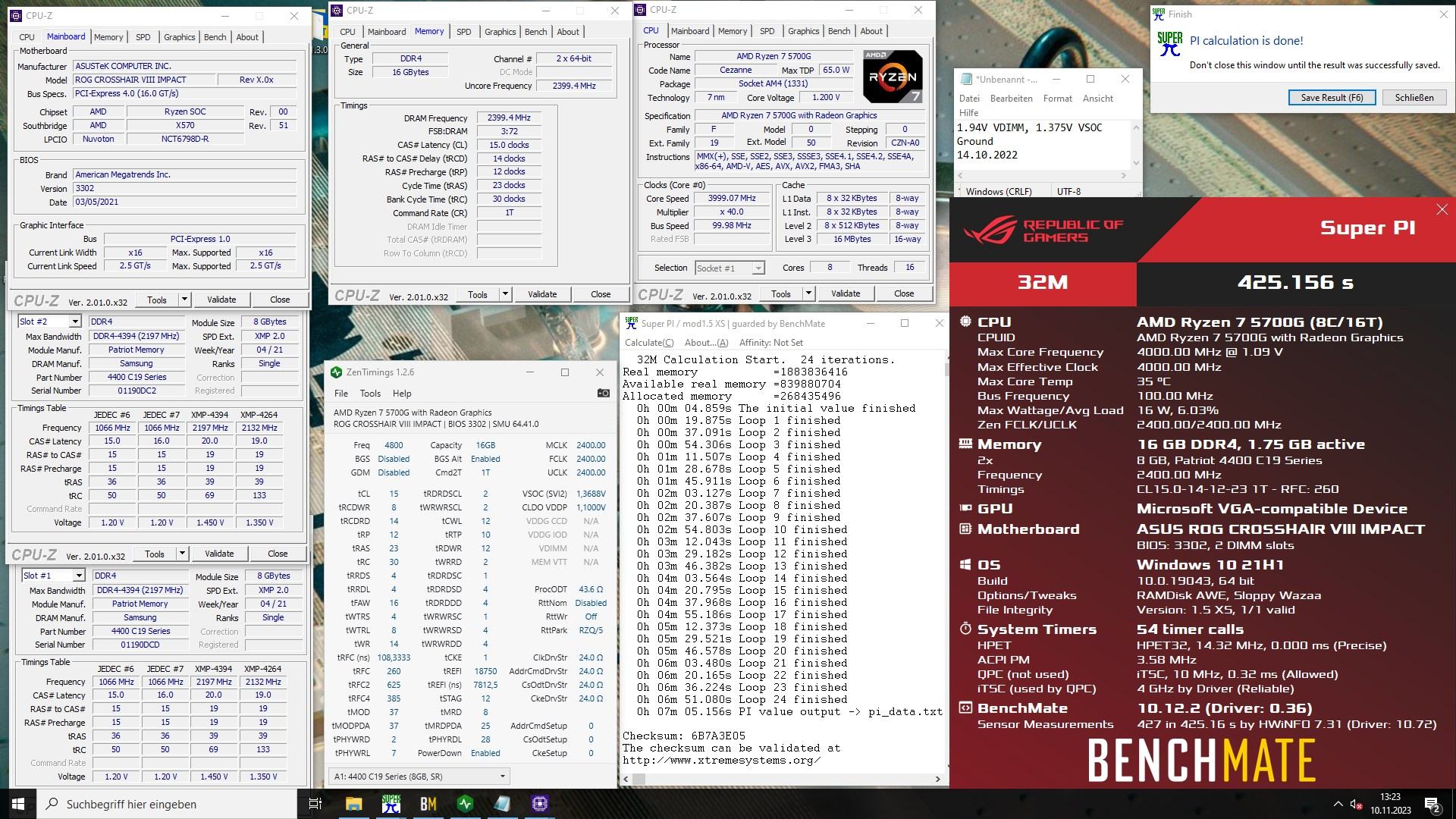Click the Super PI horizontal scrollbar
Viewport: 1456px width, 819px height.
pos(781,778)
